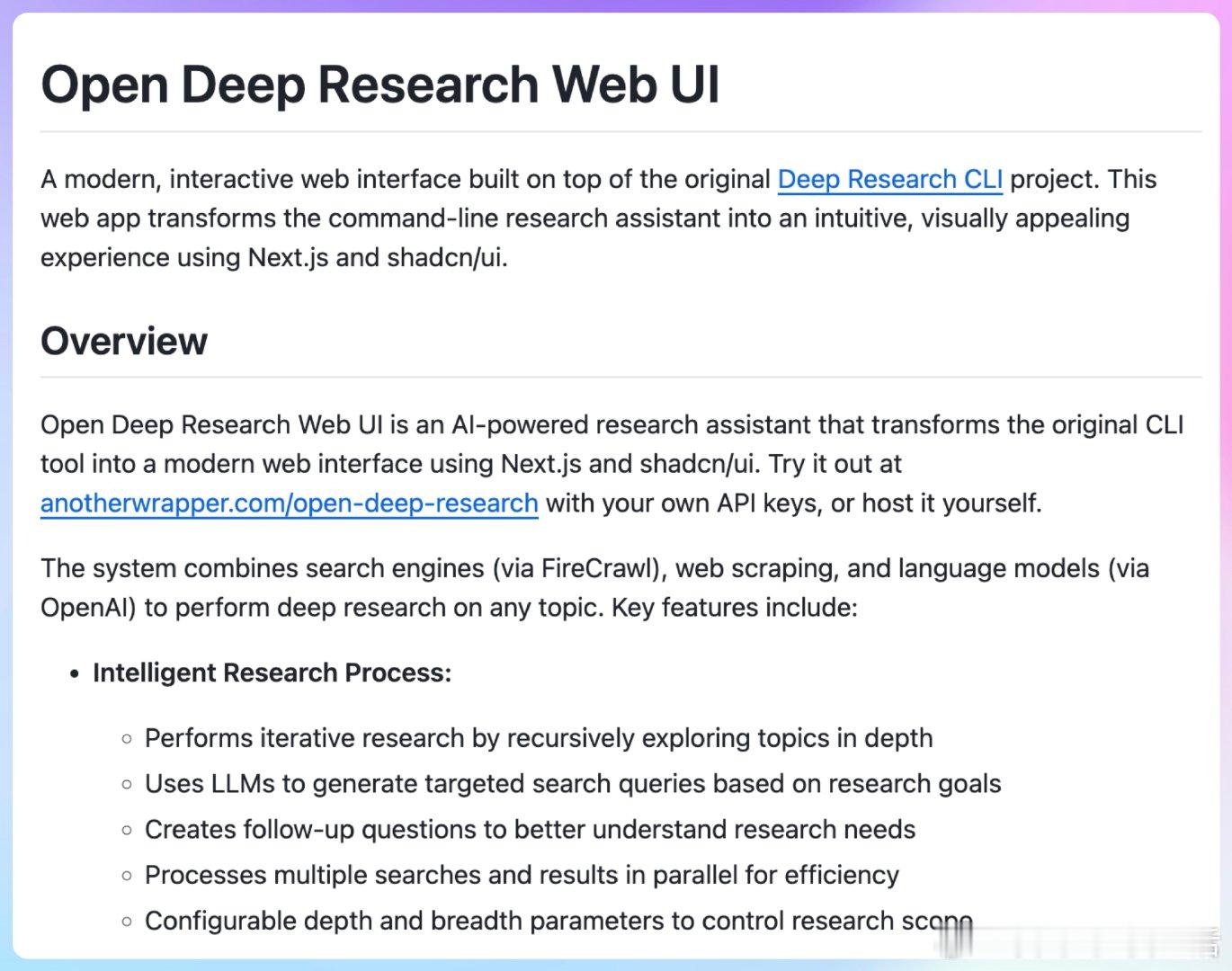Click 'Uses LLMs to generate targeted search queries' line

[573, 784]
